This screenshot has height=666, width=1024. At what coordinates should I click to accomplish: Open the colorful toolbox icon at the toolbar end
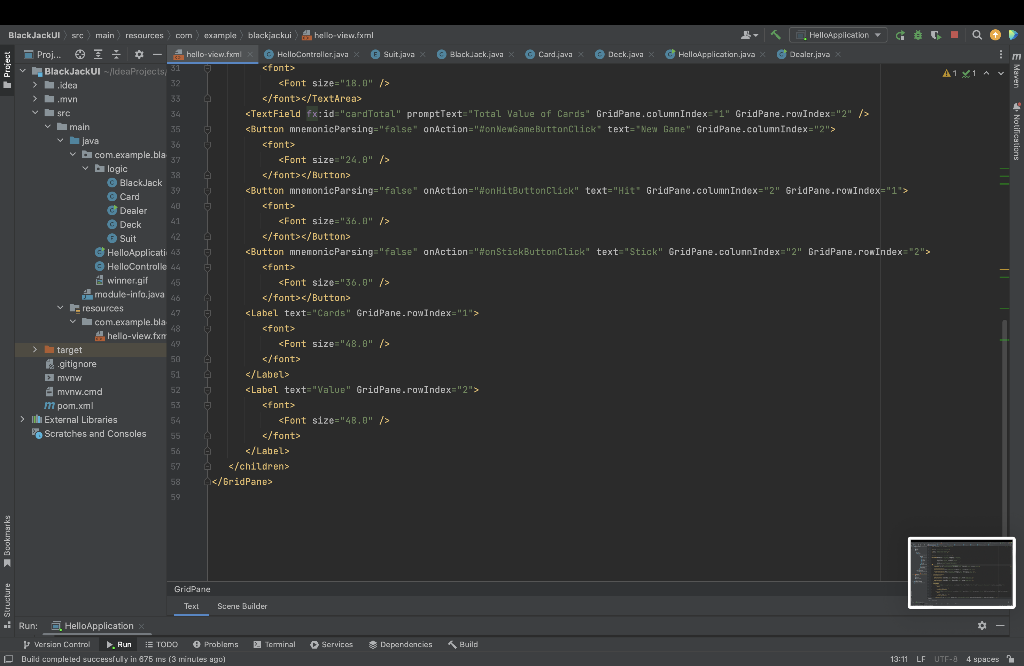click(x=1013, y=35)
